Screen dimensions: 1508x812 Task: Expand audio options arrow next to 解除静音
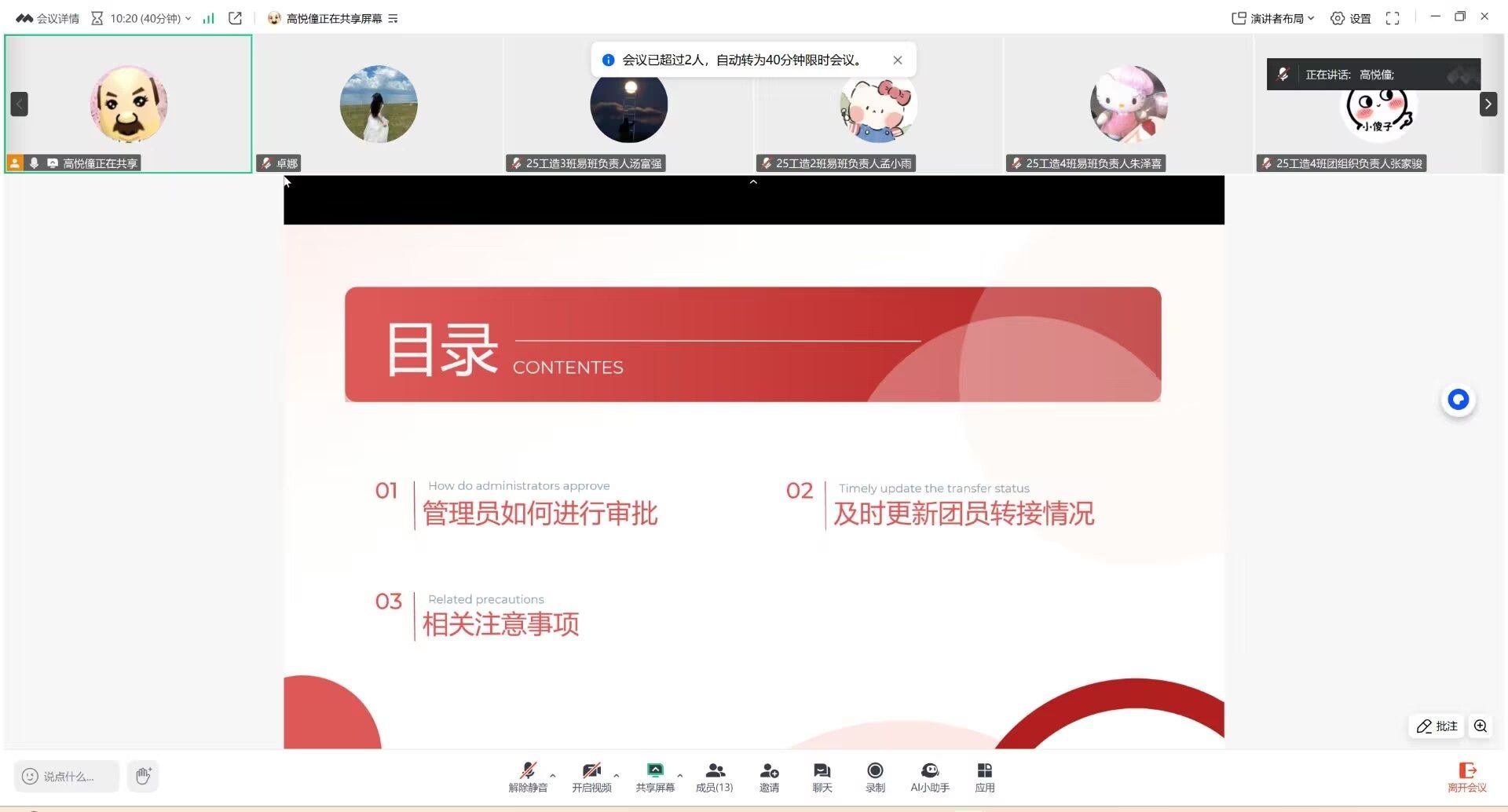click(553, 776)
